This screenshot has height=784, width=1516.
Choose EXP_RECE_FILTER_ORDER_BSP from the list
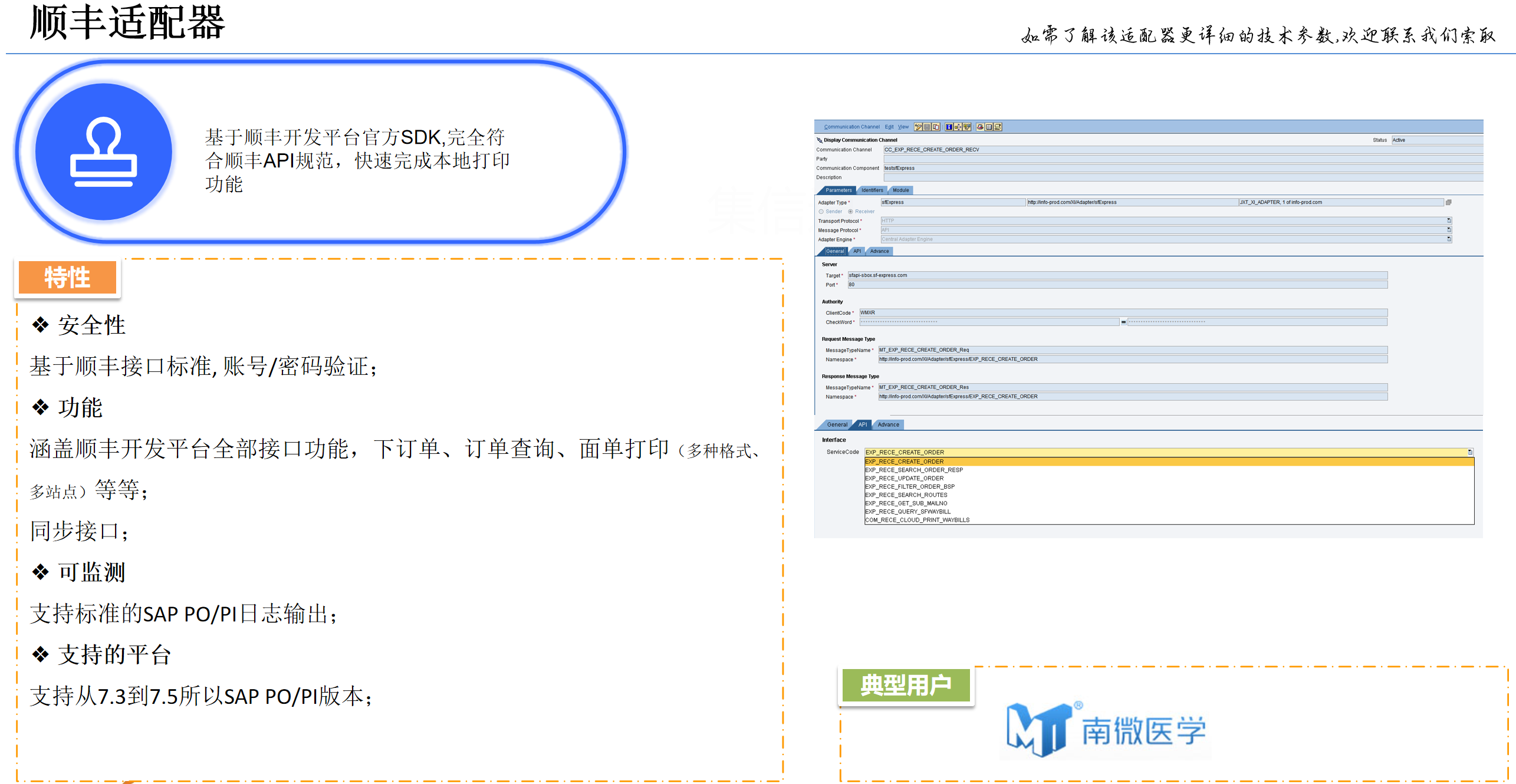click(x=1169, y=486)
